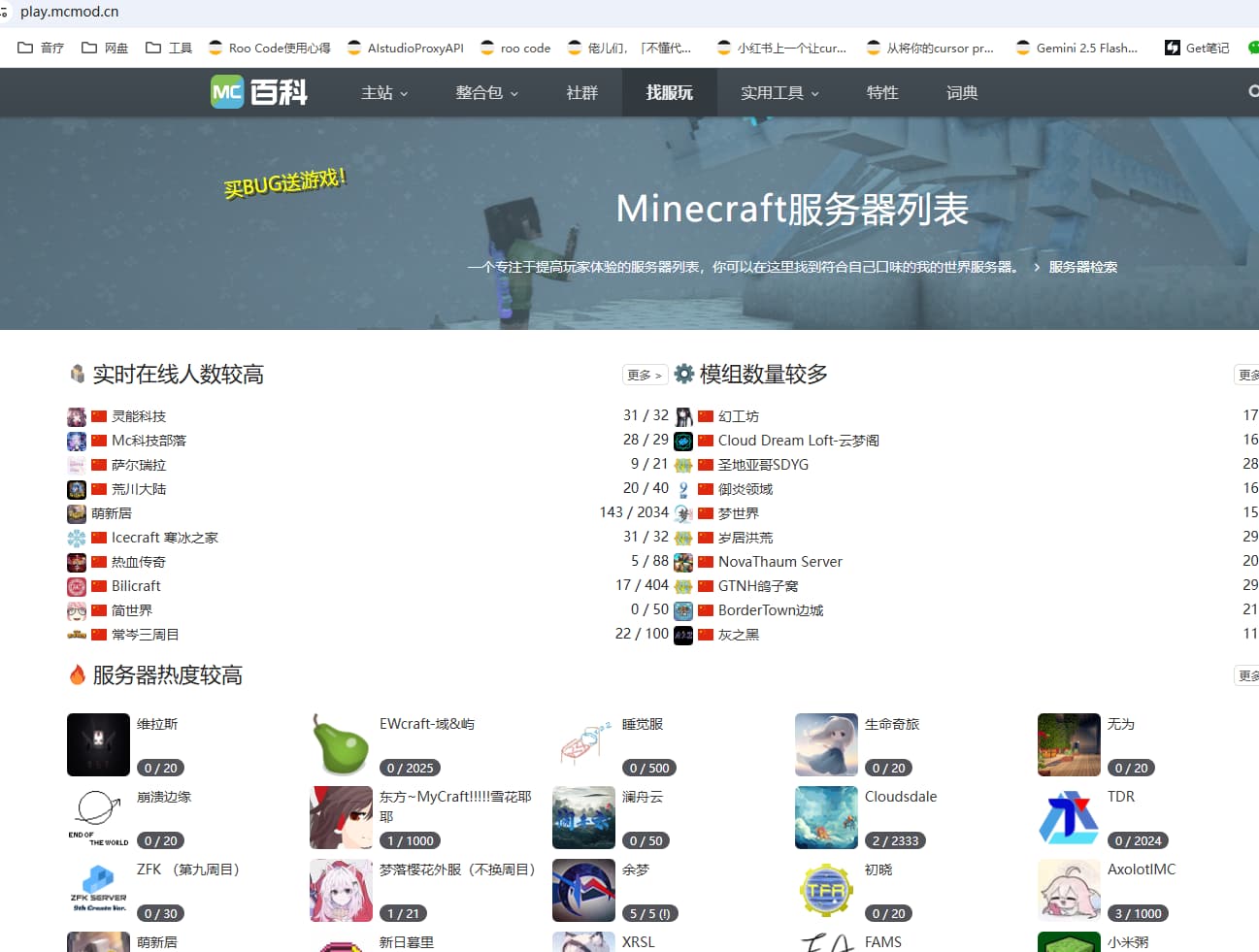
Task: Click the 小红书上一个让cur bookmark
Action: tap(781, 48)
